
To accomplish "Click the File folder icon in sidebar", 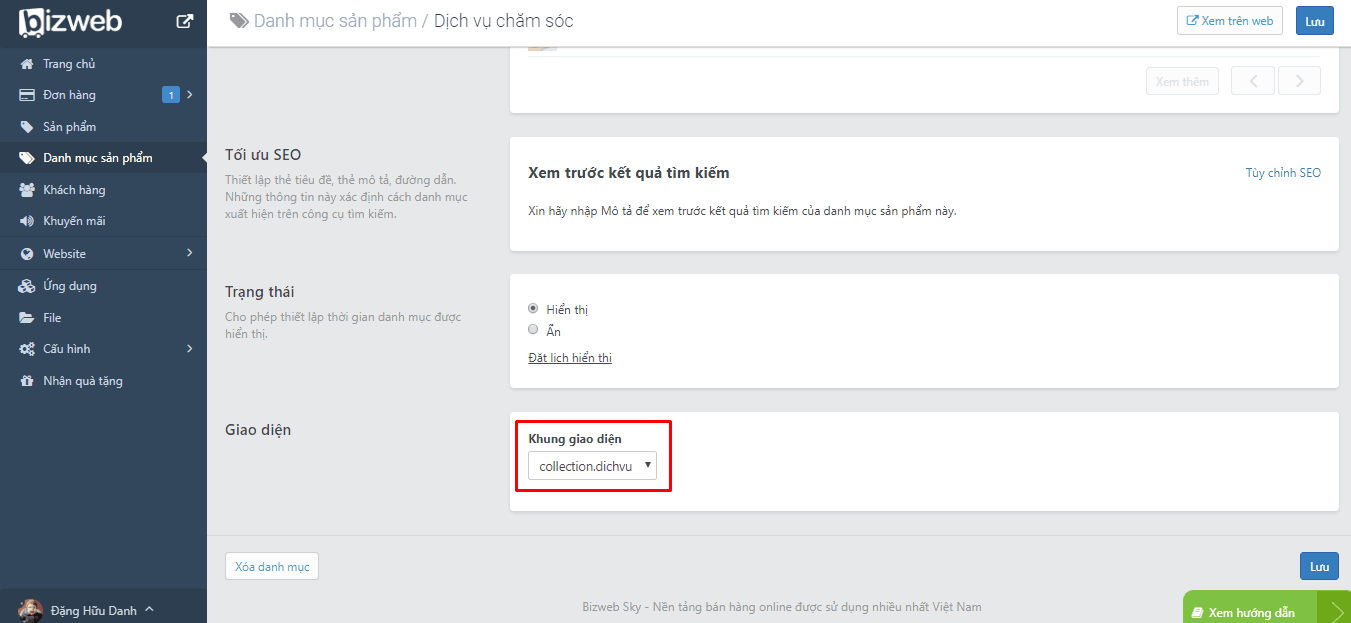I will [x=27, y=318].
